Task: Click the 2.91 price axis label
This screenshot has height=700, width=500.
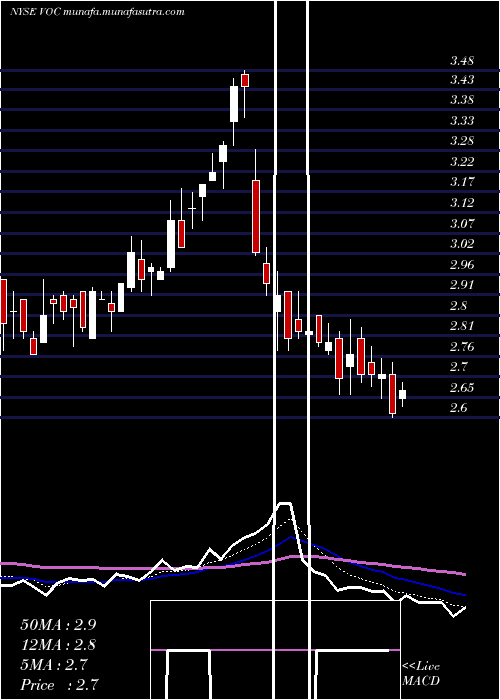Action: coord(462,285)
